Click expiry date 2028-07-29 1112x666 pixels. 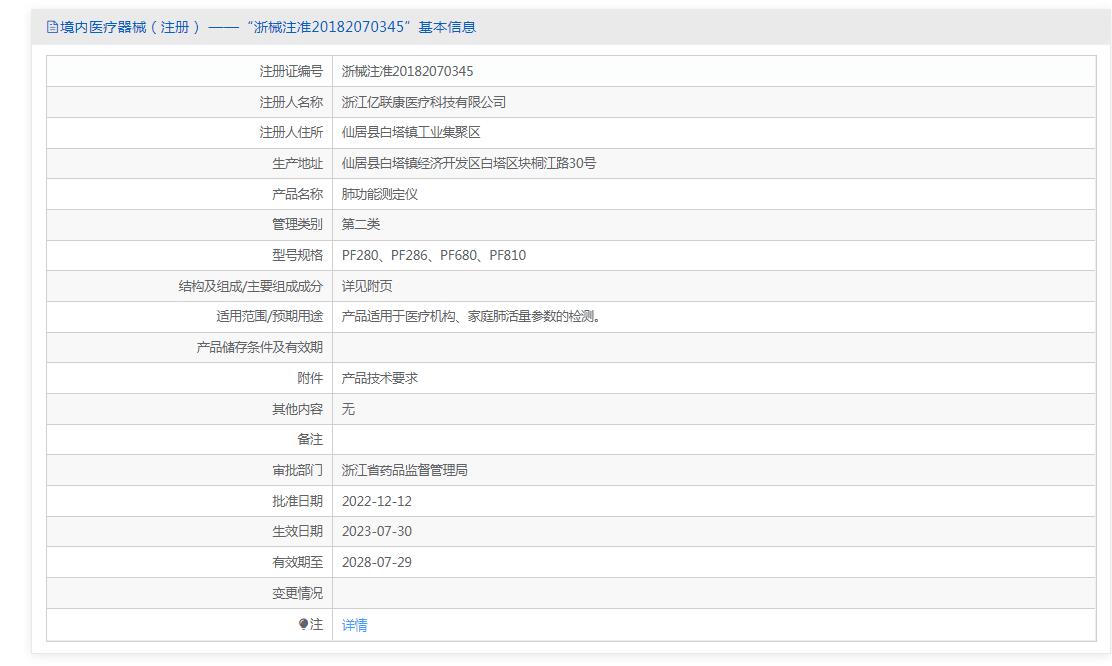click(377, 562)
